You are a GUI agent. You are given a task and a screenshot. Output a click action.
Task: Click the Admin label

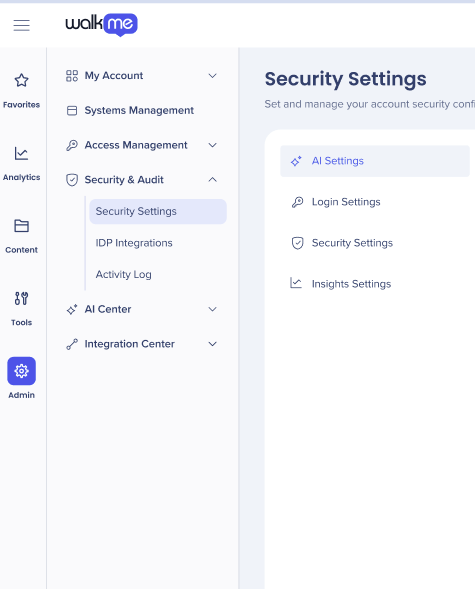21,395
